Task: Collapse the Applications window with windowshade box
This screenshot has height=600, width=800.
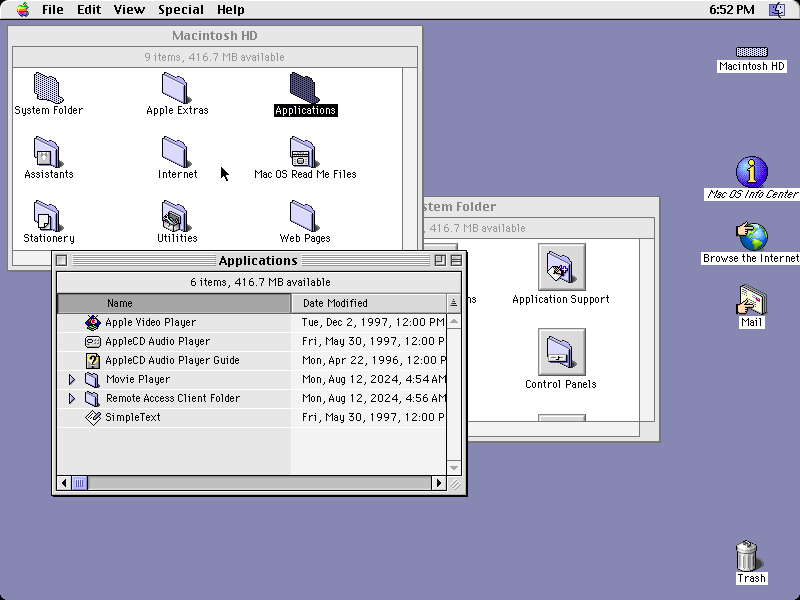Action: (456, 261)
